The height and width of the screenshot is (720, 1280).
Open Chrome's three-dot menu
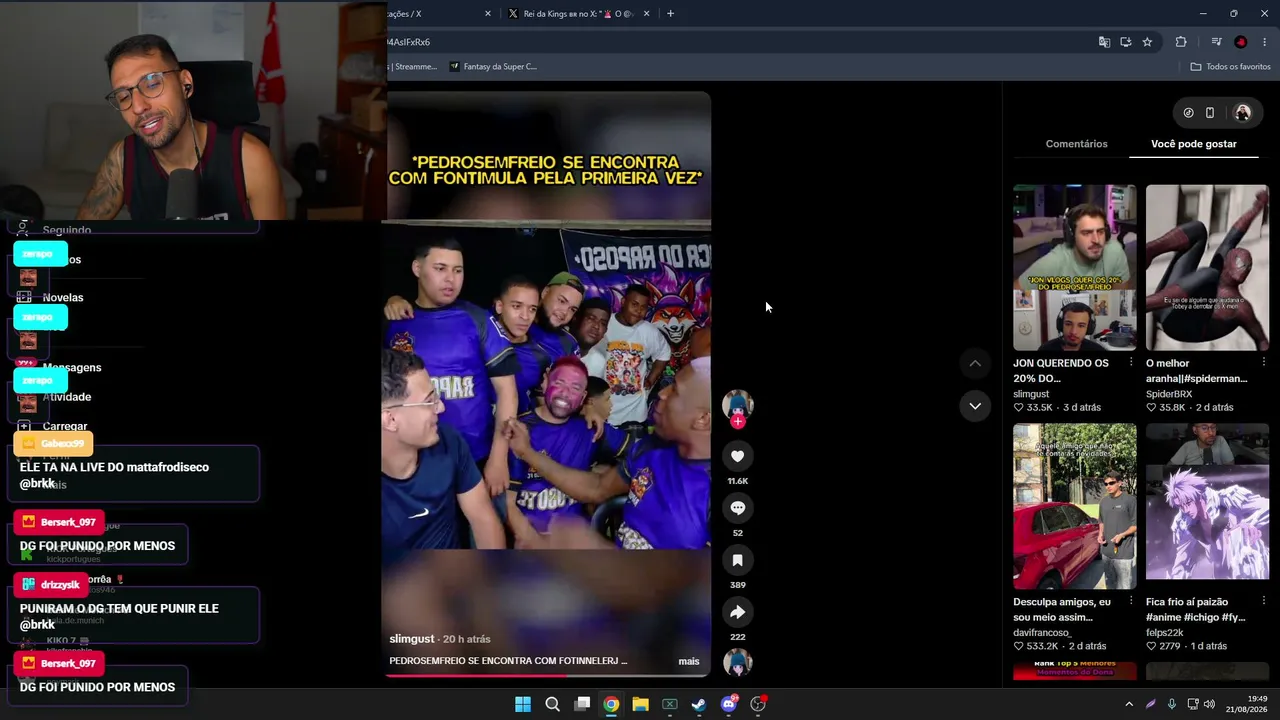(x=1265, y=42)
